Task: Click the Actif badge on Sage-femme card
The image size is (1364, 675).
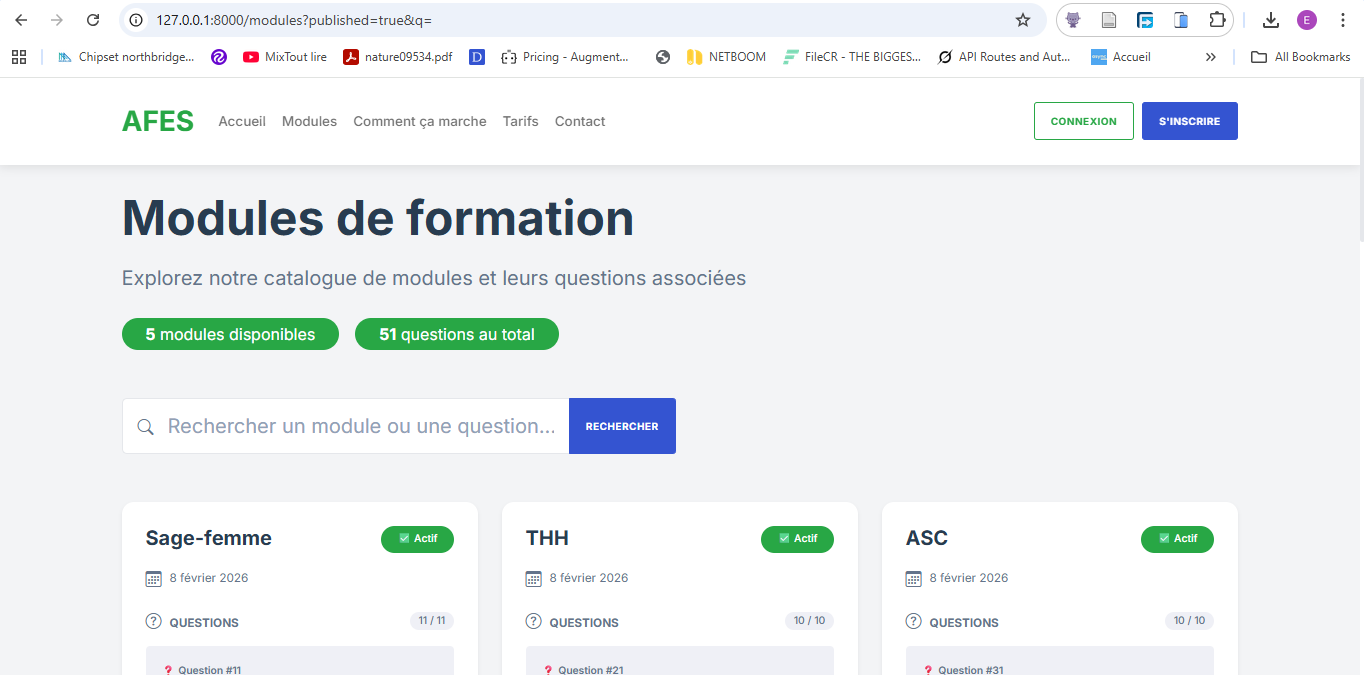Action: (417, 539)
